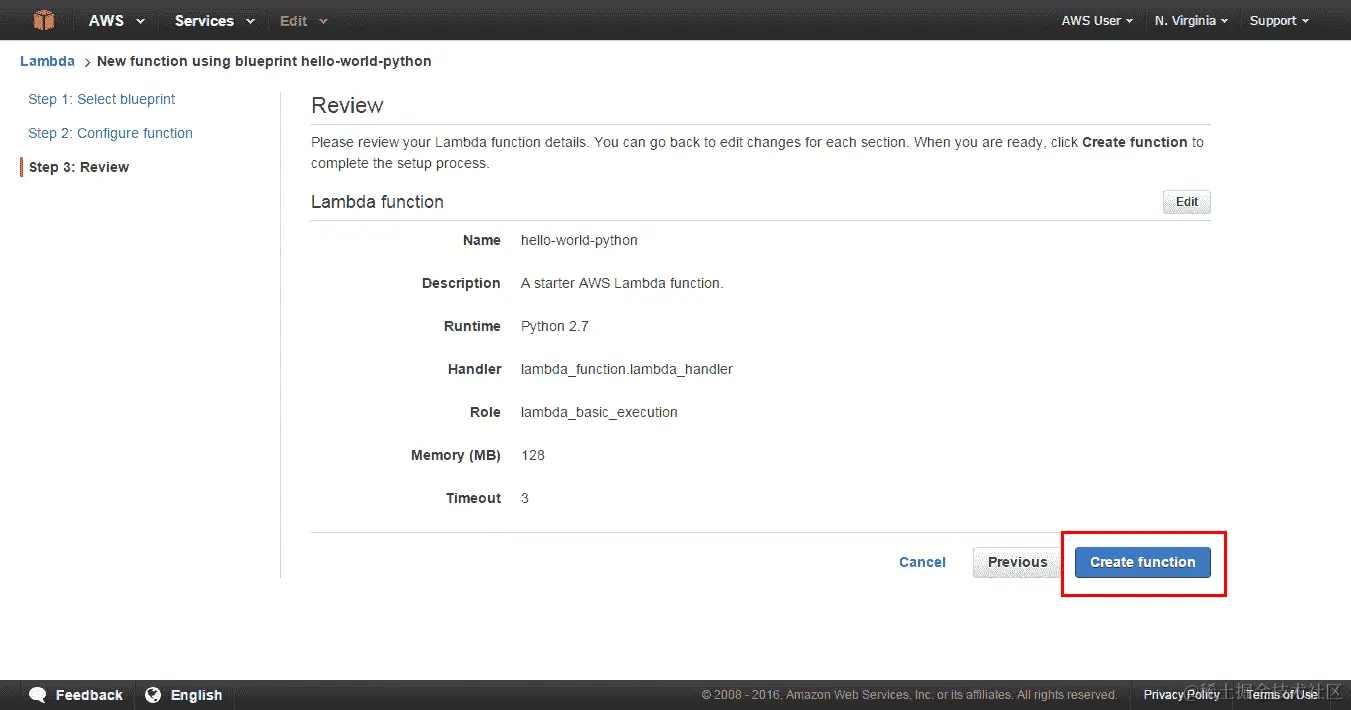The height and width of the screenshot is (710, 1351).
Task: Change region from N. Virginia dropdown
Action: coord(1191,20)
